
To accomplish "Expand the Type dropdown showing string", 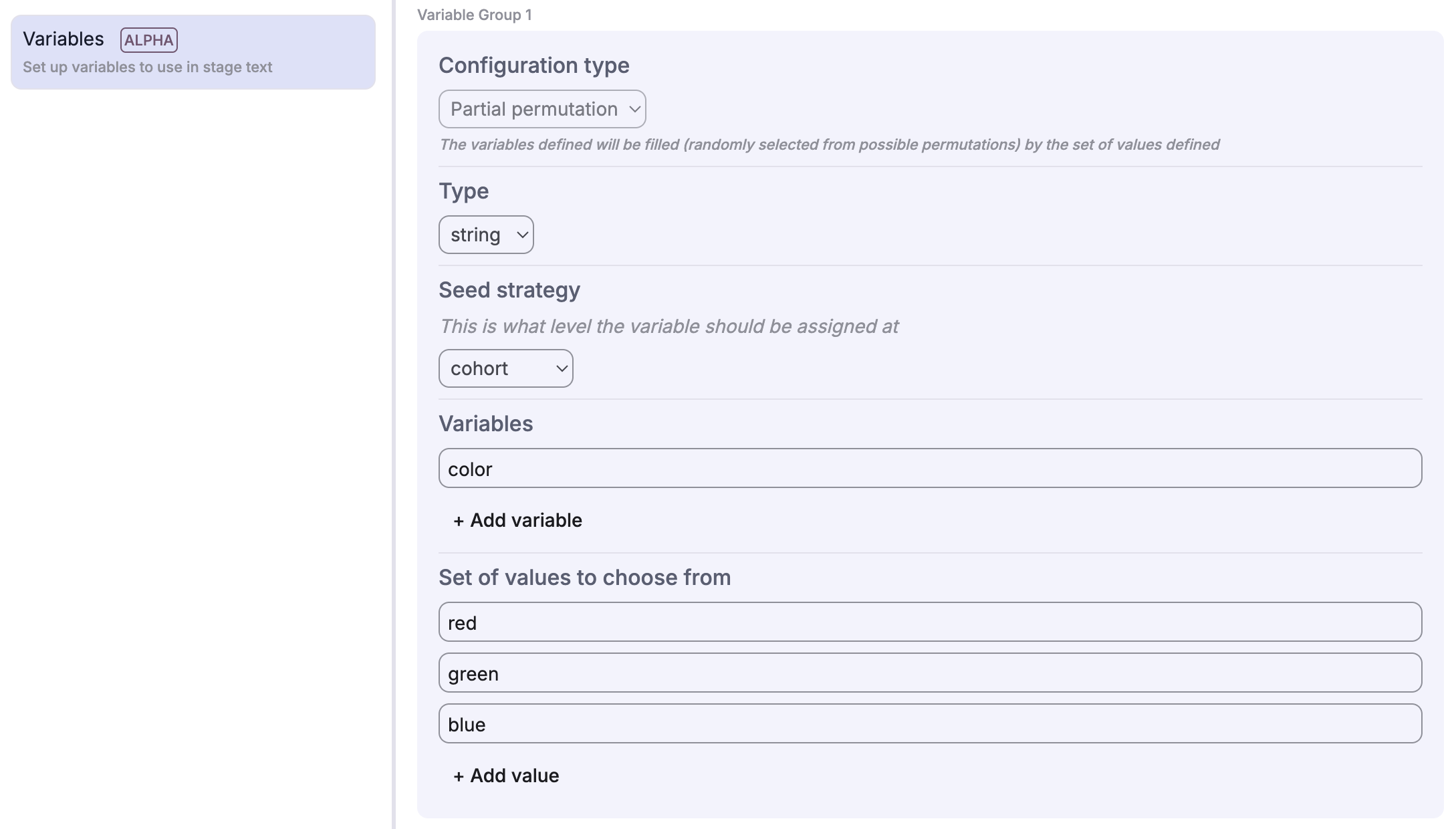I will (x=486, y=234).
